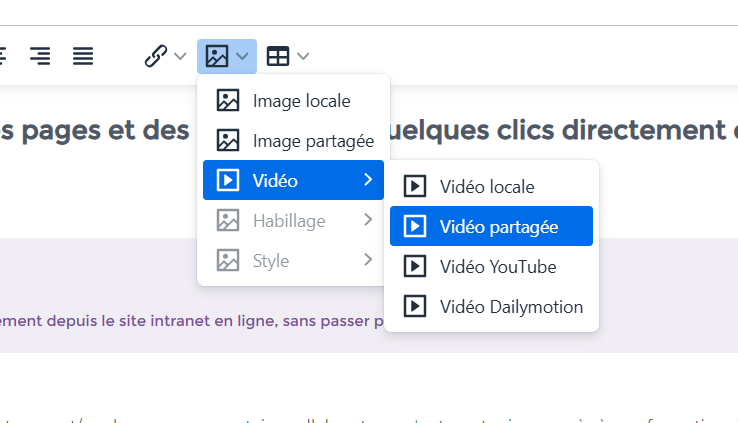This screenshot has height=423, width=738.
Task: Click the insert link chain icon
Action: [155, 56]
